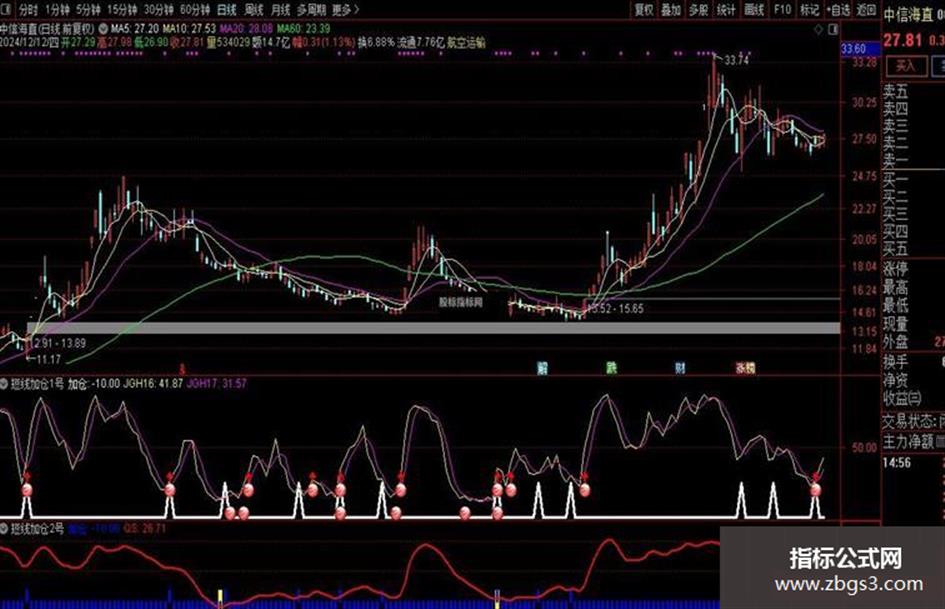Select the 1分钟 period tab
This screenshot has height=609, width=945.
pyautogui.click(x=57, y=10)
